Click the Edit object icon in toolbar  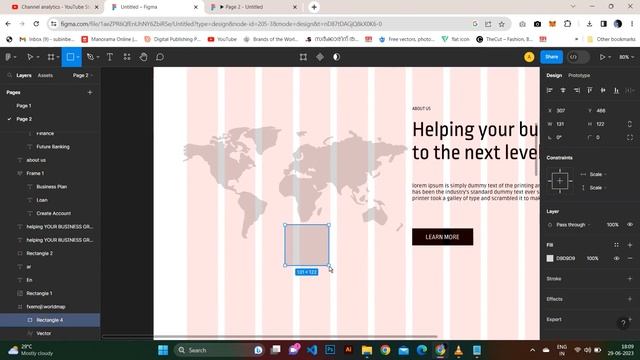pyautogui.click(x=303, y=57)
